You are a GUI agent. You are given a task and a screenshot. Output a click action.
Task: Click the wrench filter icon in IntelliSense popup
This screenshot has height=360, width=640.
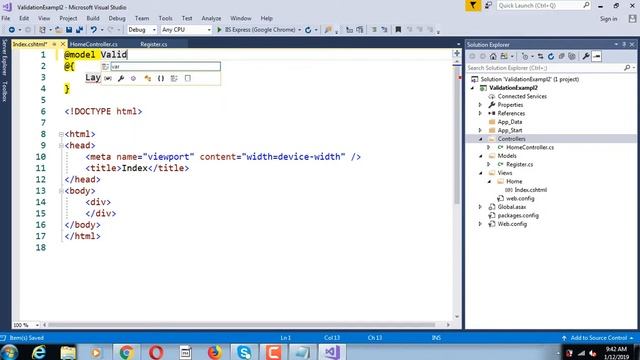pos(121,78)
